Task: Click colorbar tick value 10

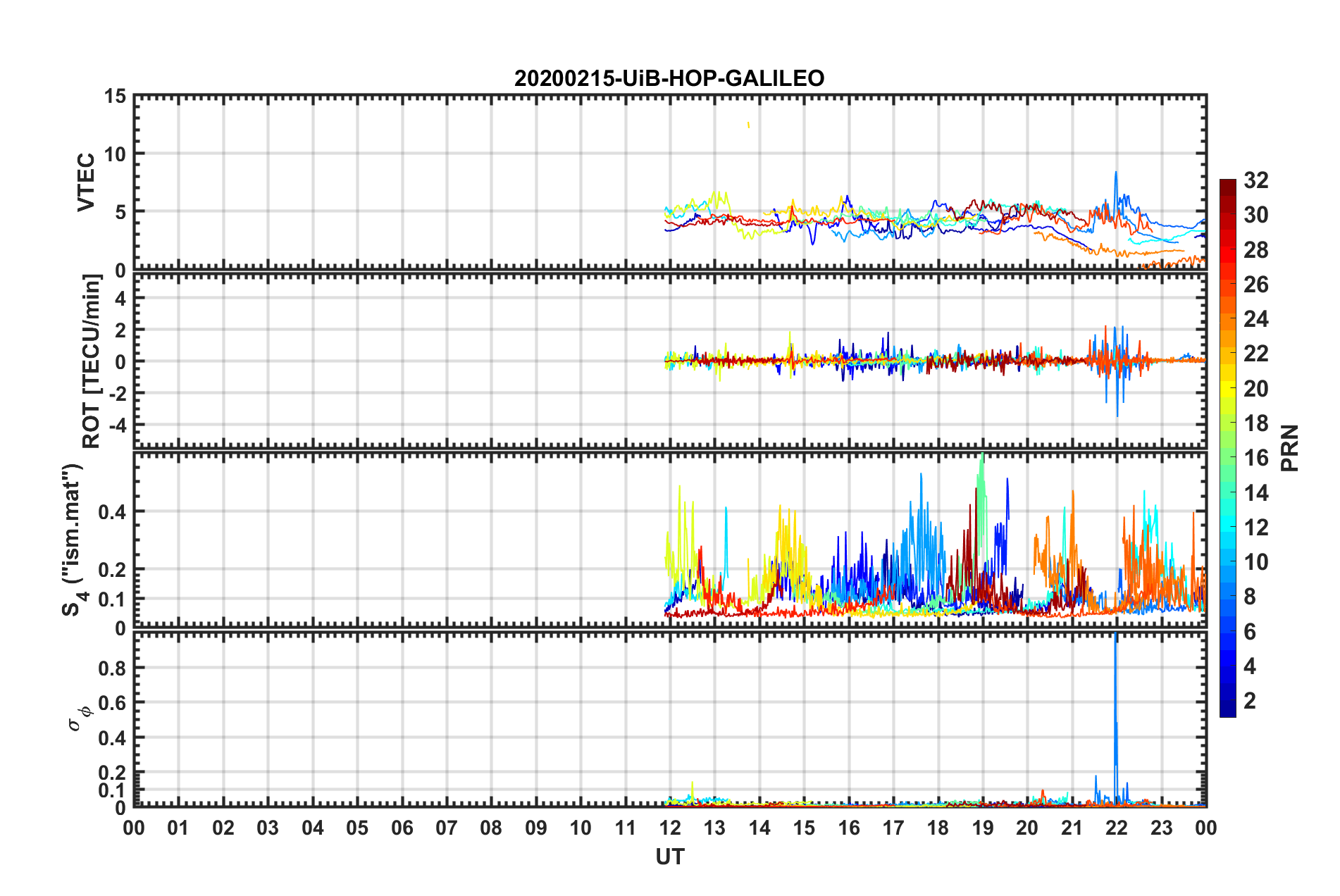Action: point(1256,561)
